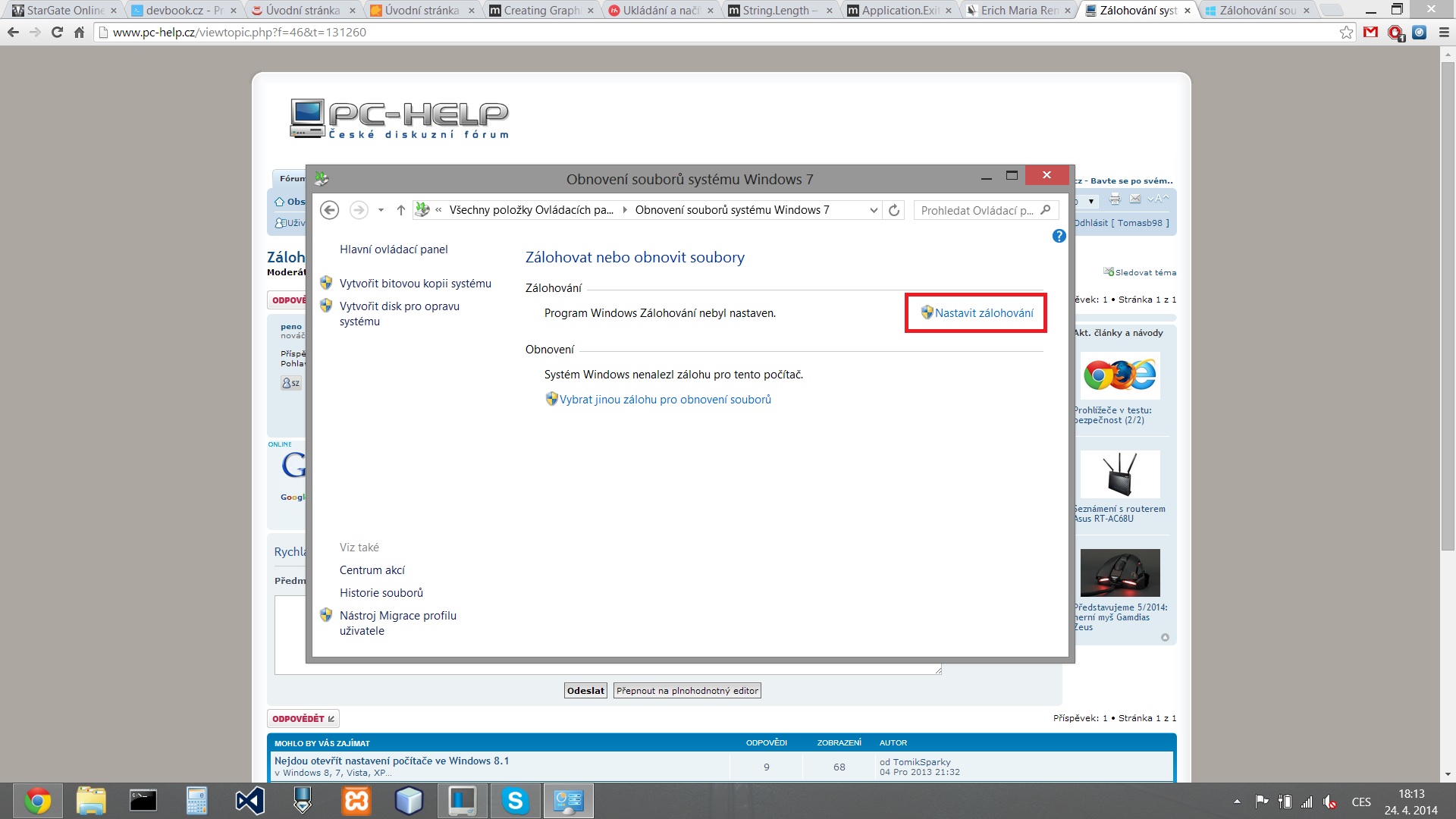Click Vybrat jinou zálohu pro obnovení souborů
1456x819 pixels.
click(x=664, y=400)
